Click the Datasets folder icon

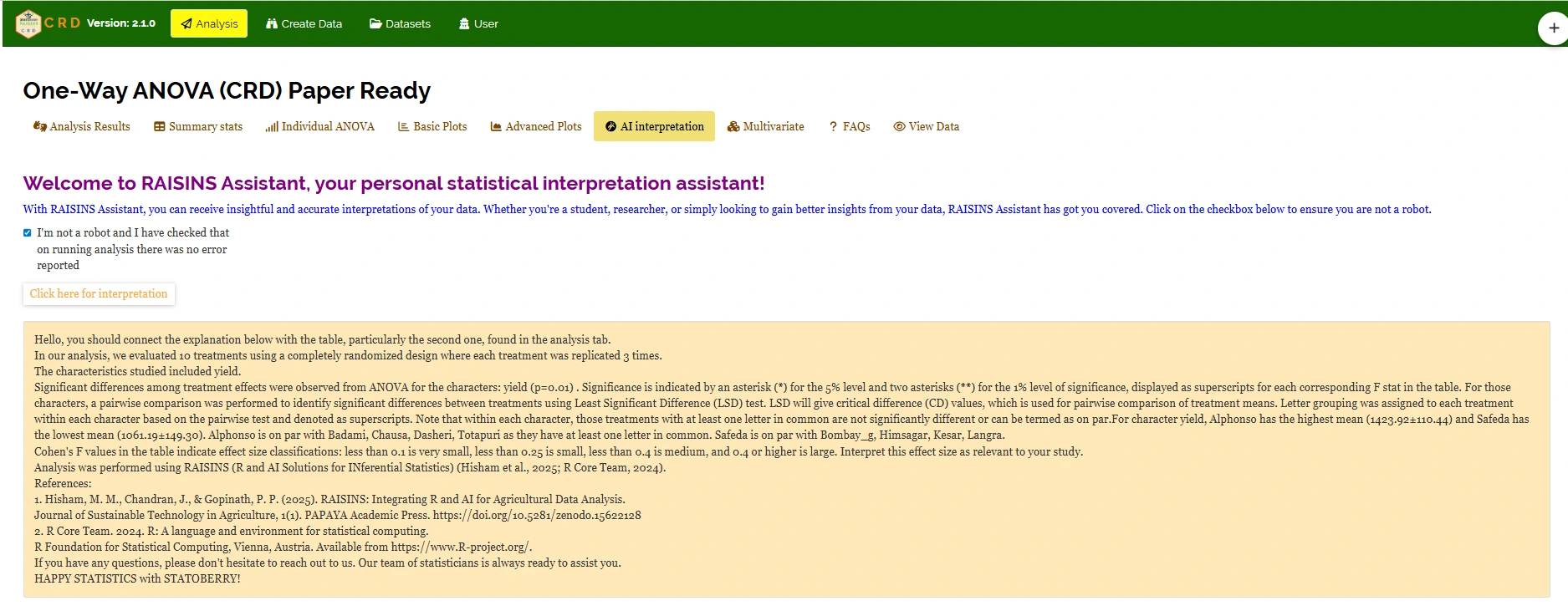[x=375, y=24]
